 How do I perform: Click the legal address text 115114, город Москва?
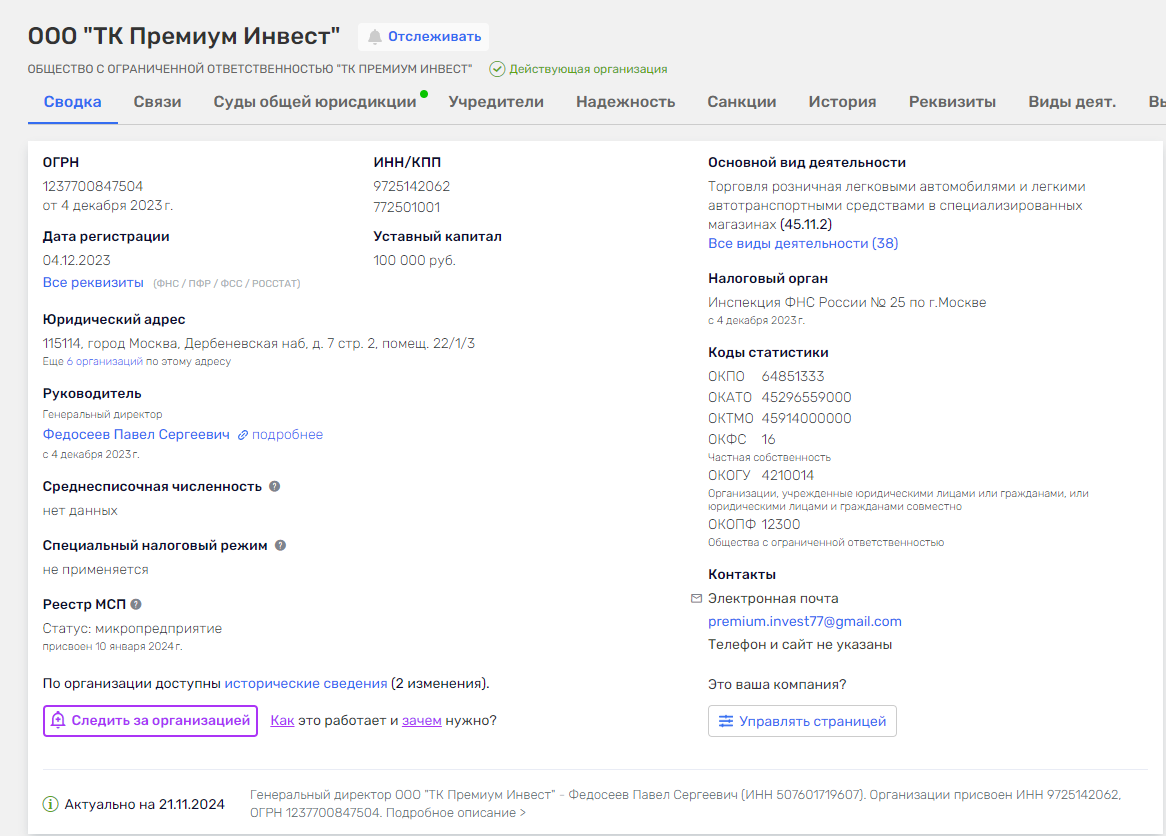point(259,344)
